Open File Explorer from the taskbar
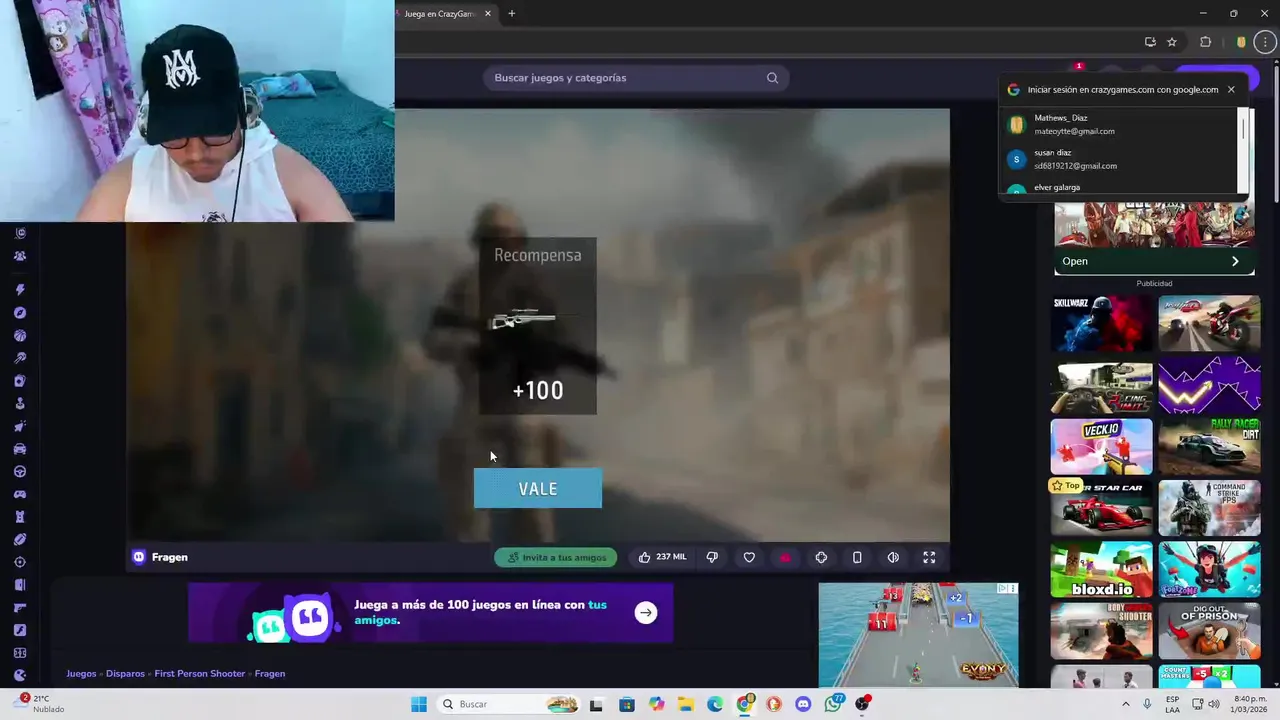The height and width of the screenshot is (720, 1280). pyautogui.click(x=686, y=704)
